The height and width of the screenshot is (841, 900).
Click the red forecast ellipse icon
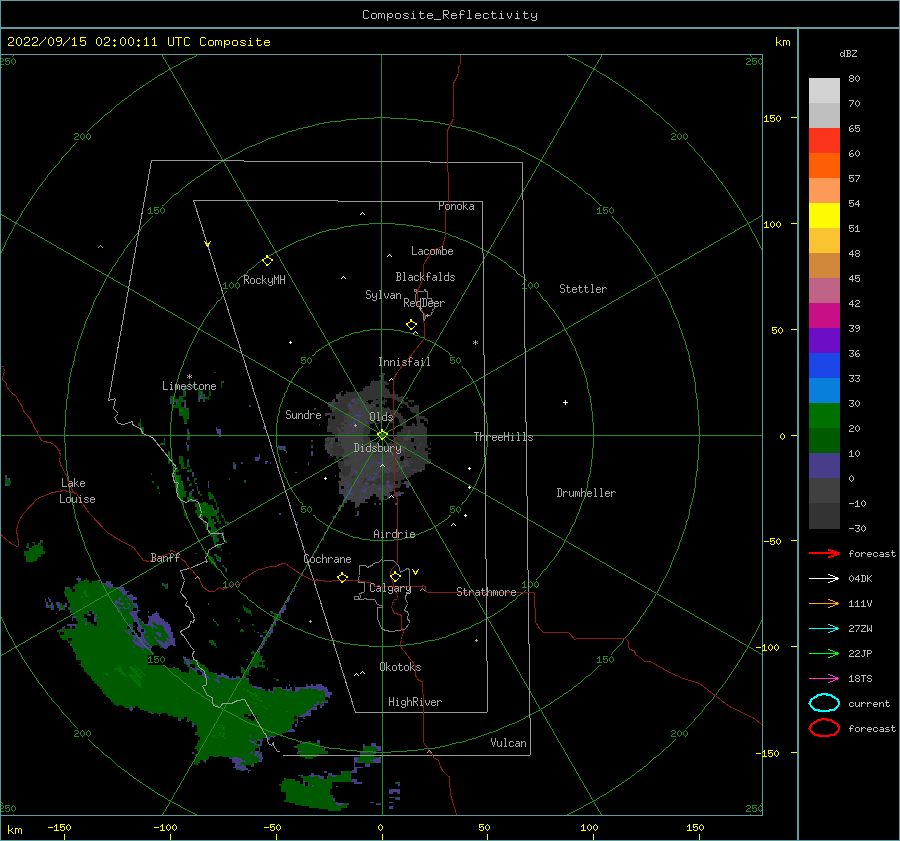(824, 728)
